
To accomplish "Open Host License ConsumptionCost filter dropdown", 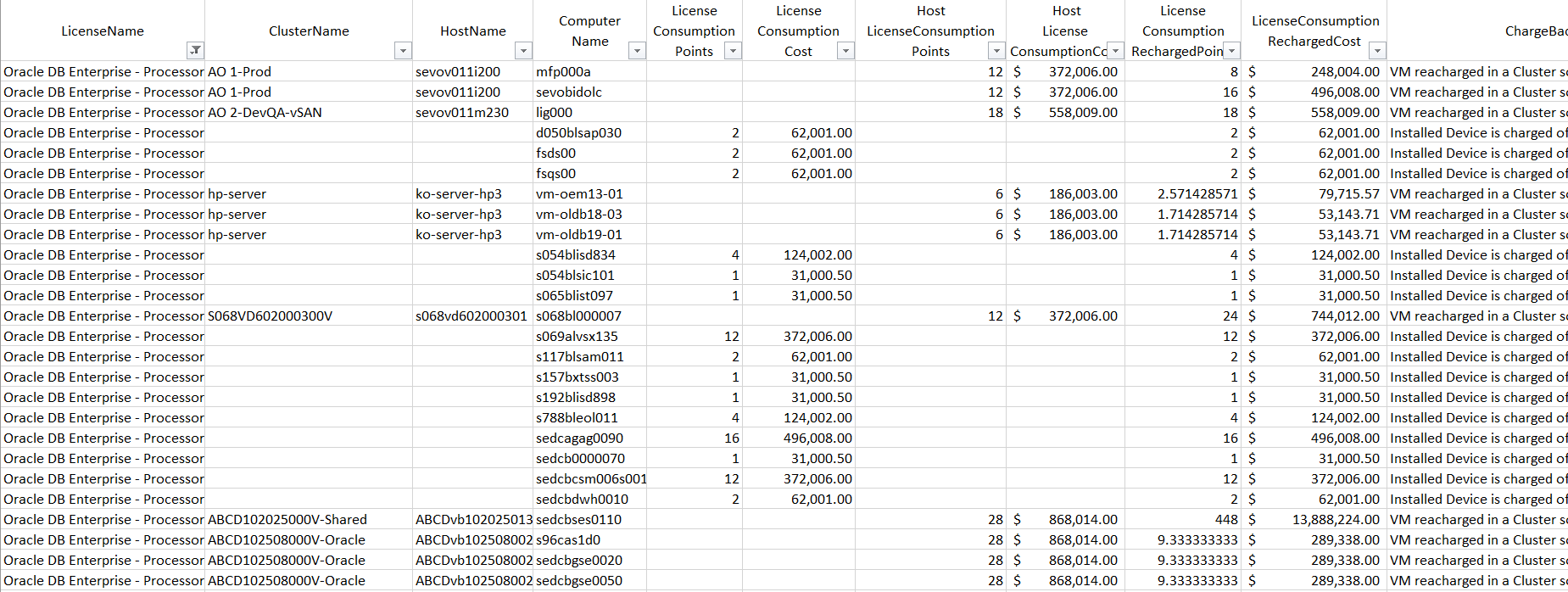I will pos(1115,51).
